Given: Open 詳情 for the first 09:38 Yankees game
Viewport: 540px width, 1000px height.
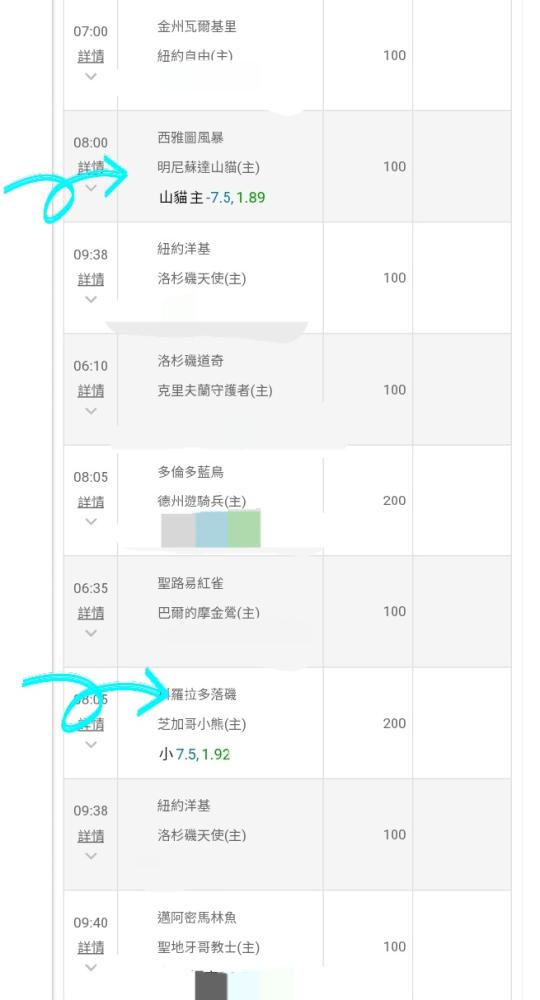Looking at the screenshot, I should (x=91, y=279).
